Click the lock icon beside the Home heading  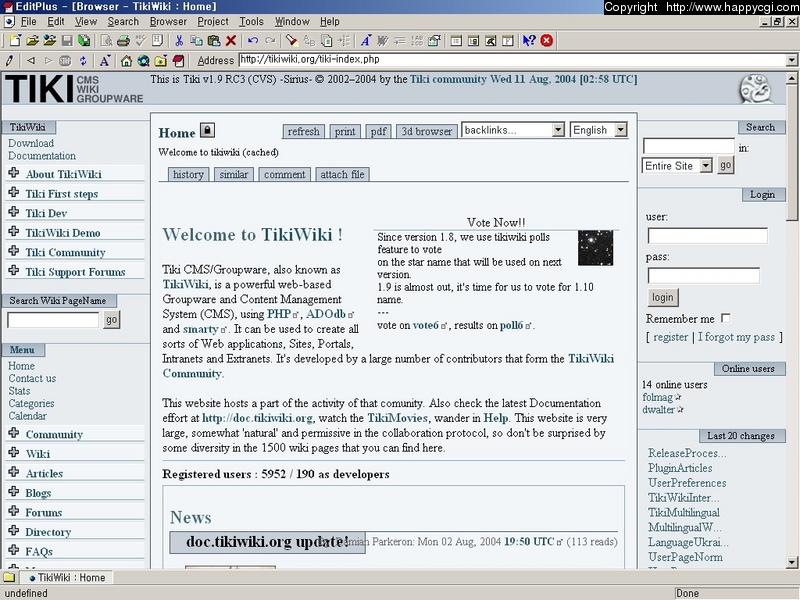[207, 131]
